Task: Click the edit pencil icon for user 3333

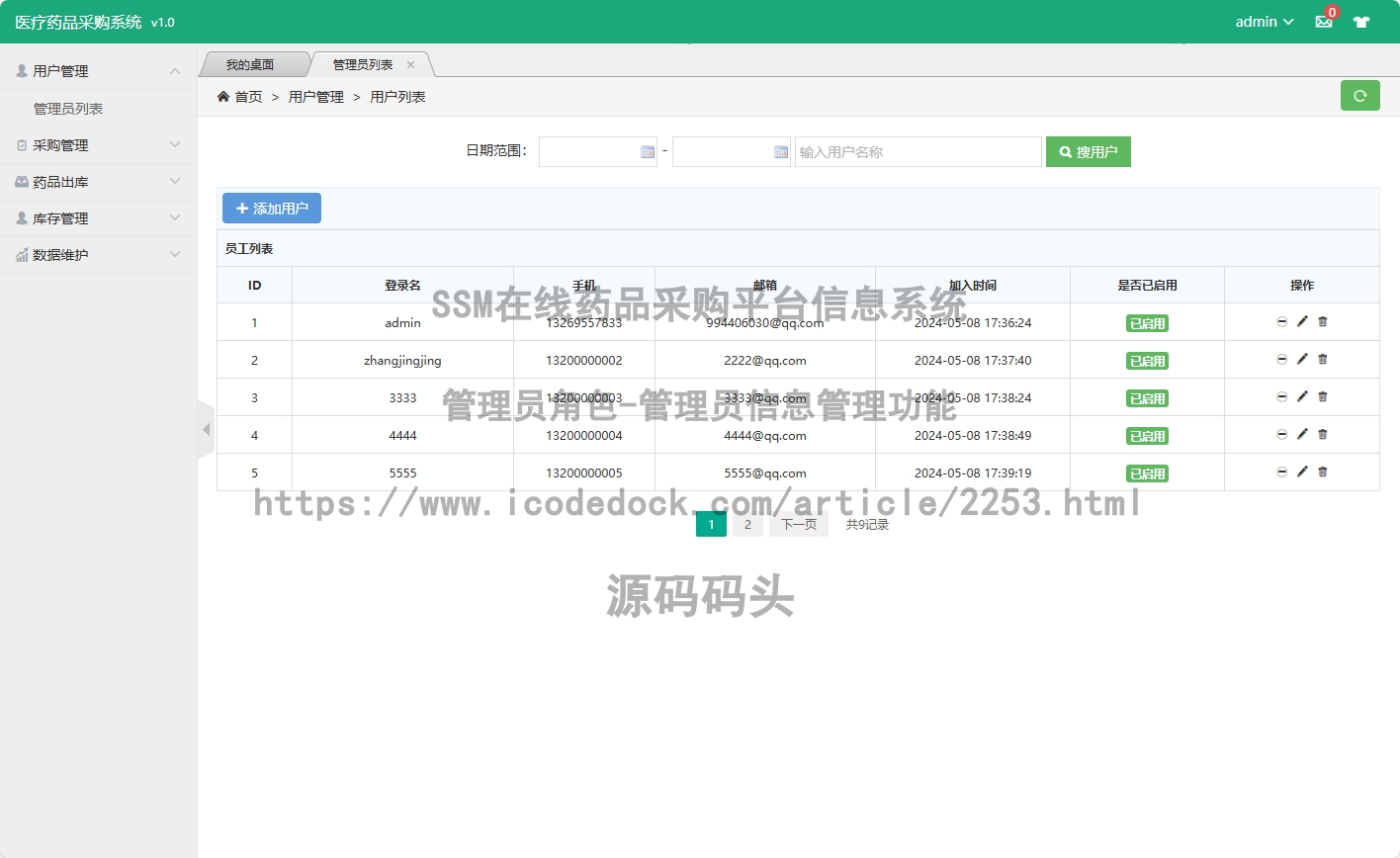Action: click(1302, 396)
